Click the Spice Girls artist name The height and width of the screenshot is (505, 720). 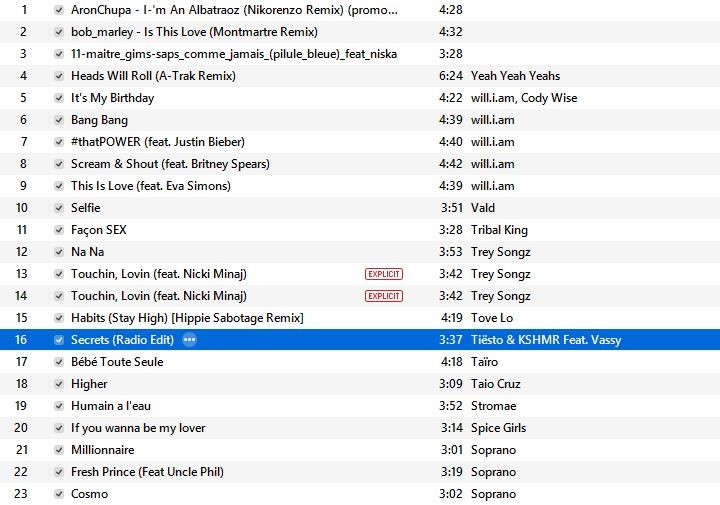498,428
